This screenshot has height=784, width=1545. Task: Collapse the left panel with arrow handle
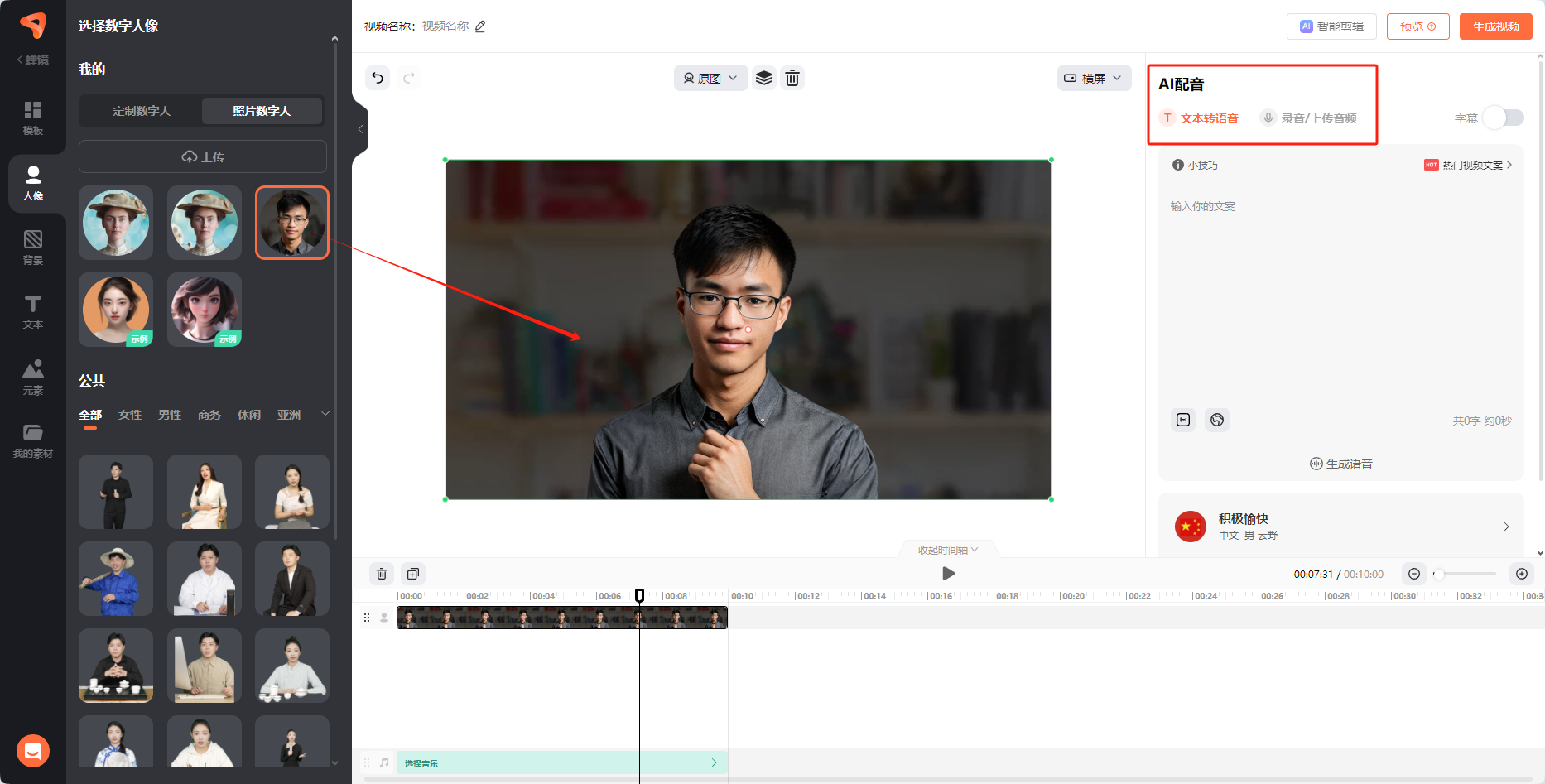(360, 129)
